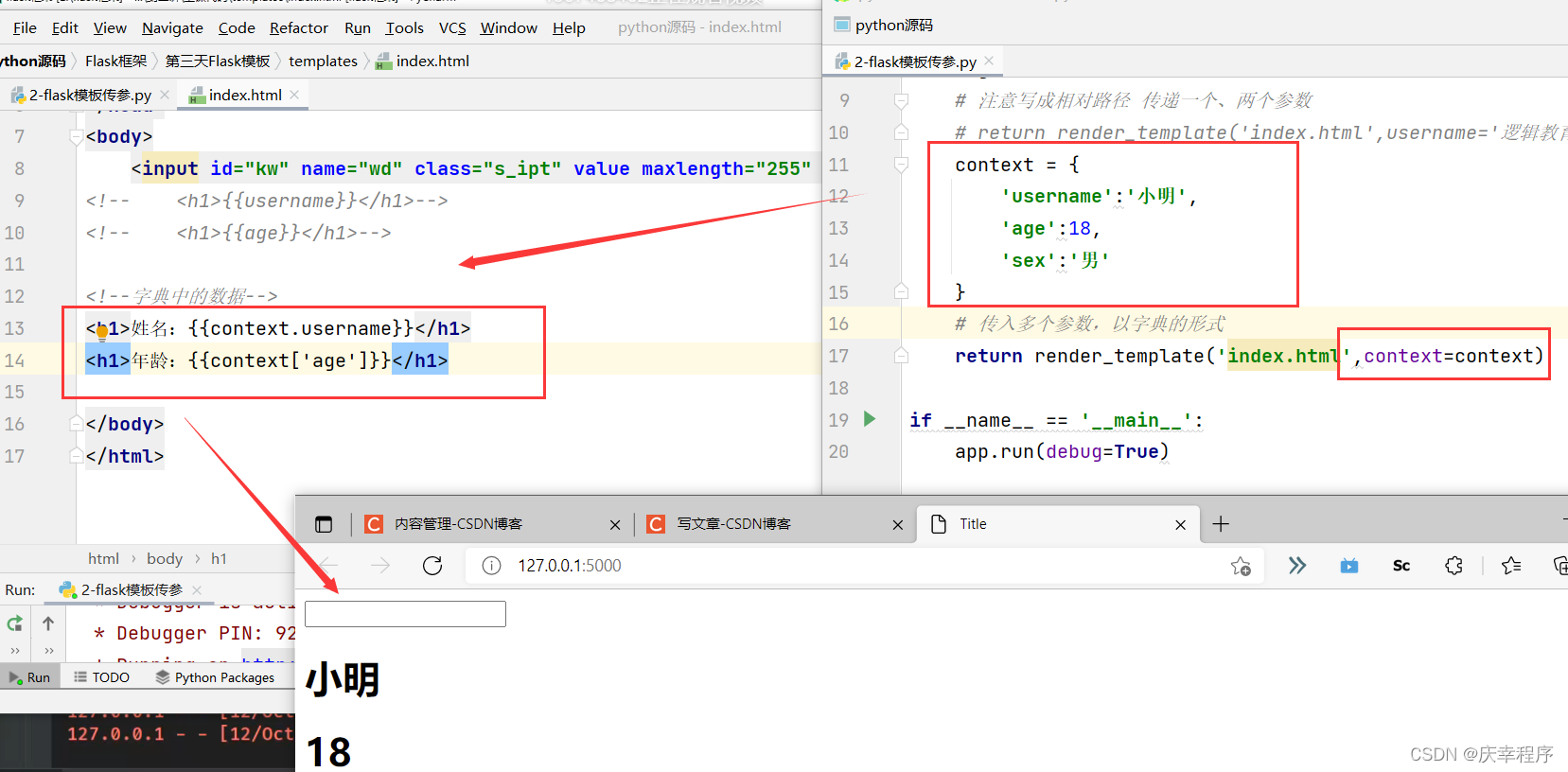The image size is (1568, 772).
Task: Open the Window menu
Action: 509,27
